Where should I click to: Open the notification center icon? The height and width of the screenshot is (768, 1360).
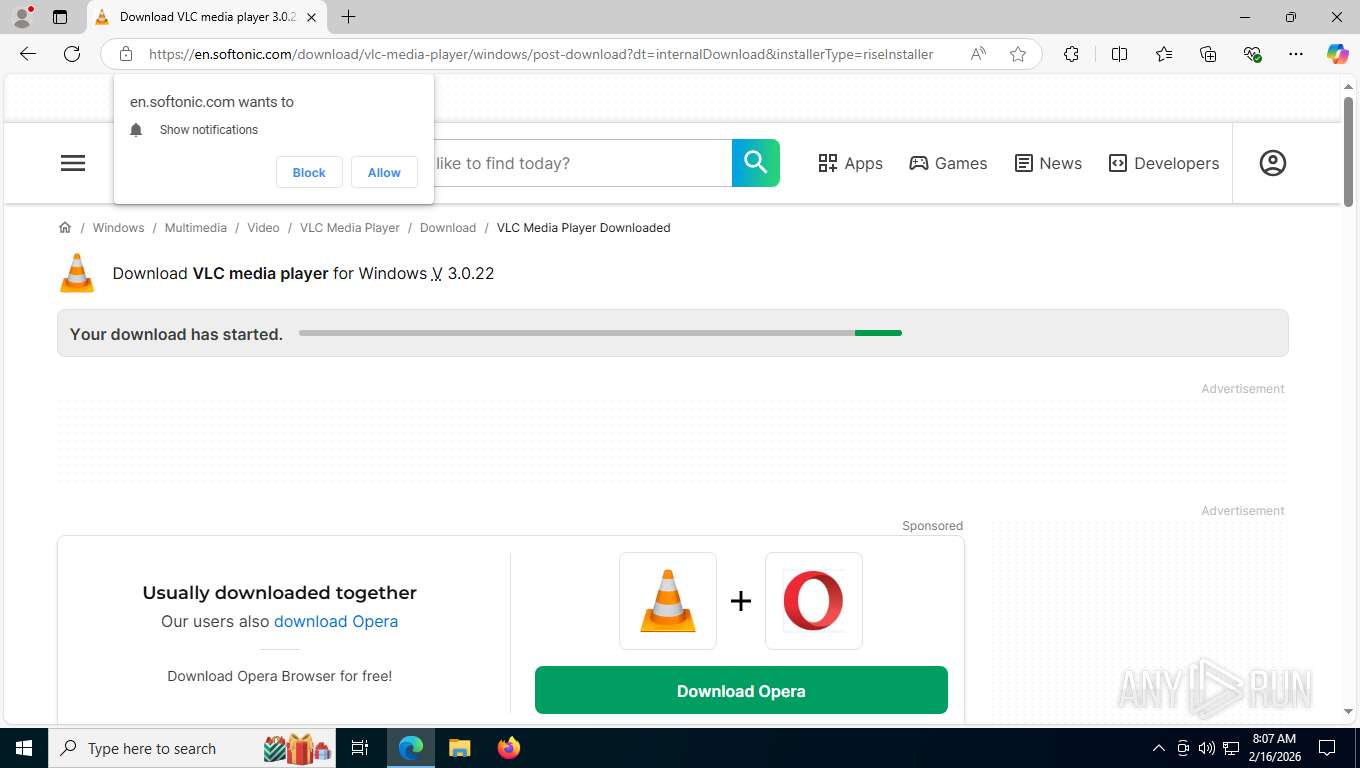pyautogui.click(x=1327, y=748)
